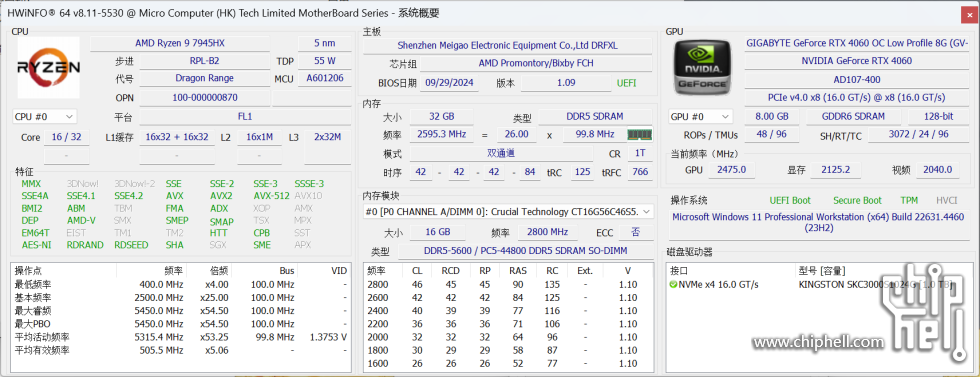Screen dimensions: 980x377
Task: Click the Dragon Range codename field
Action: tap(204, 79)
